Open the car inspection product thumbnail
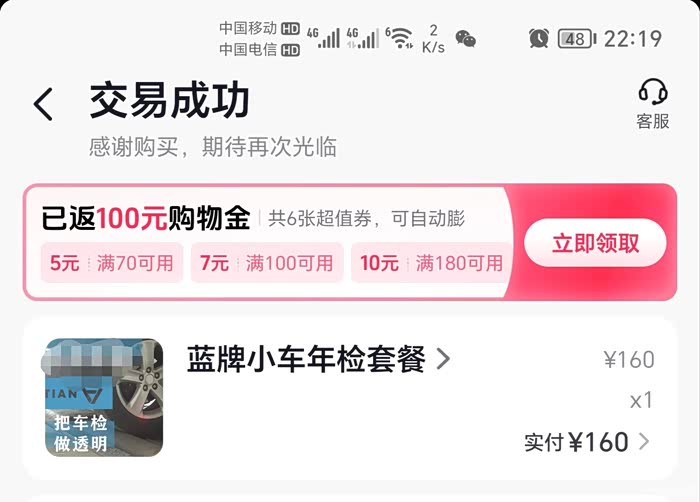This screenshot has height=502, width=700. pos(104,397)
